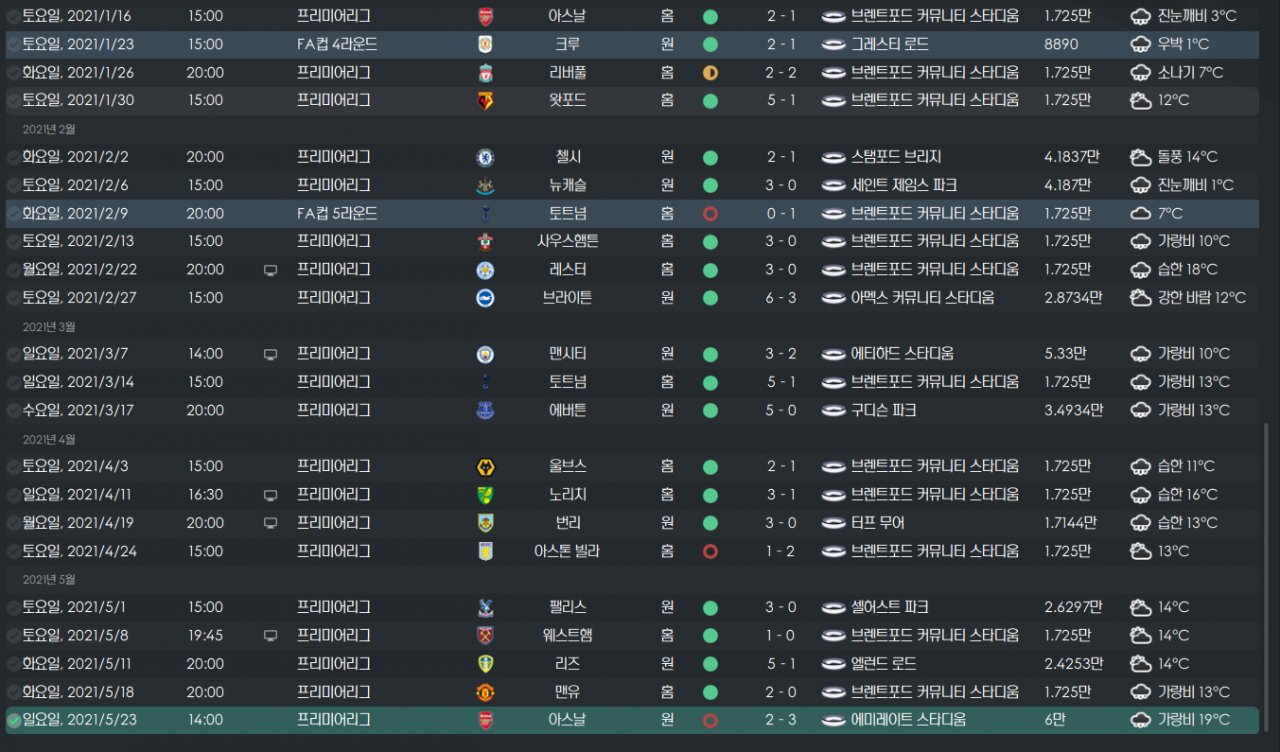Click TV broadcast icon on 2021/2/22 match

coord(270,270)
